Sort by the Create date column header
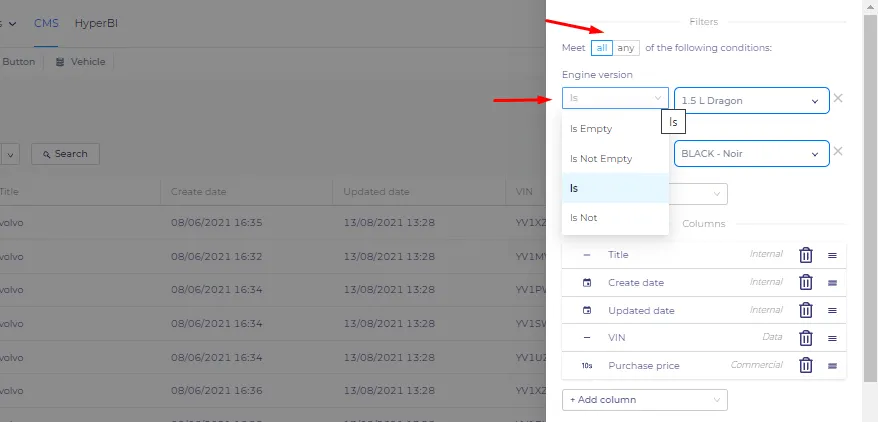The height and width of the screenshot is (422, 878). (x=199, y=192)
